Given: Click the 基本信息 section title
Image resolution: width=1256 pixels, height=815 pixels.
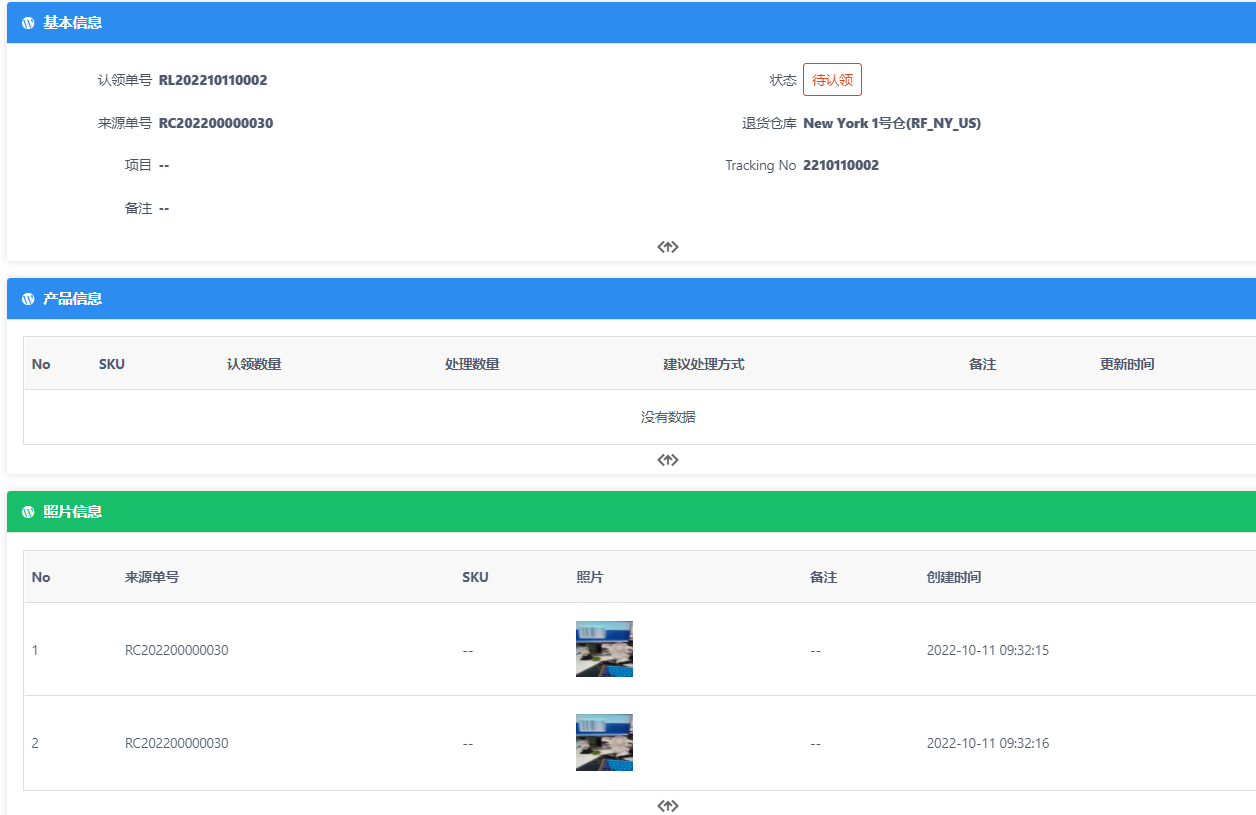Looking at the screenshot, I should [x=72, y=23].
